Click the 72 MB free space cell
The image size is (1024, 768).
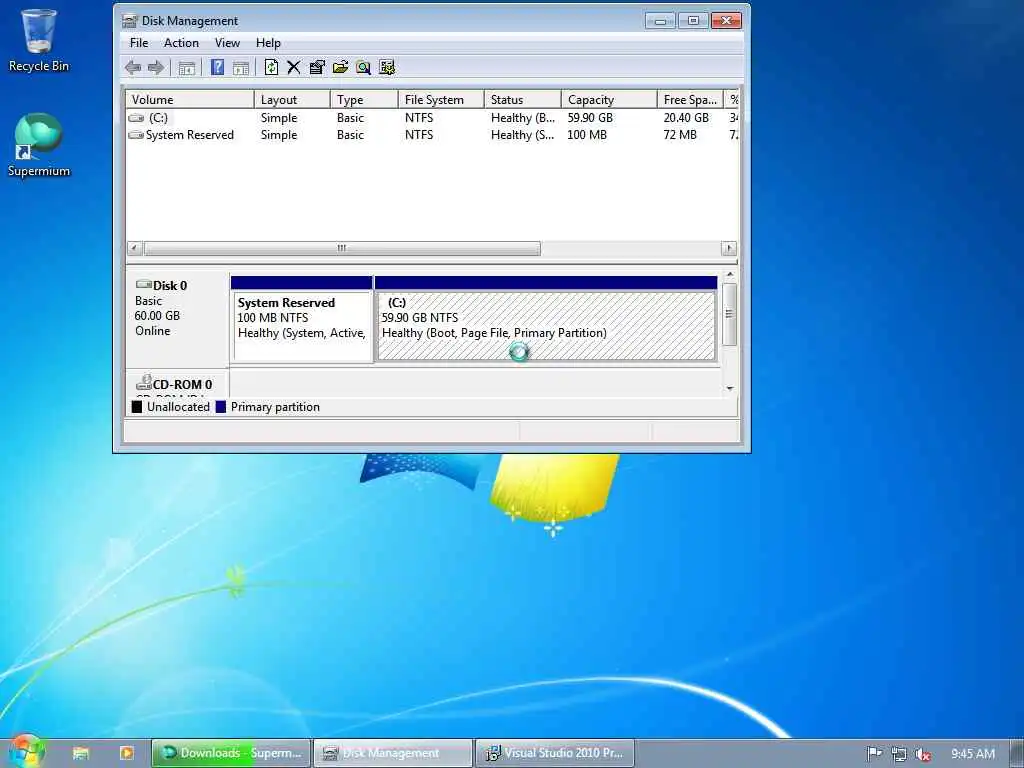(x=680, y=135)
